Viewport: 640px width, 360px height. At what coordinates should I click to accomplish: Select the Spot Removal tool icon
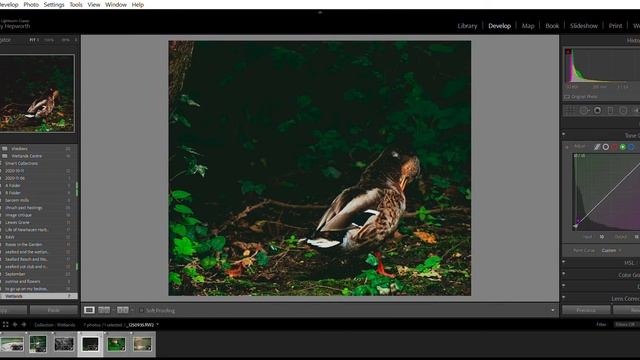[584, 111]
